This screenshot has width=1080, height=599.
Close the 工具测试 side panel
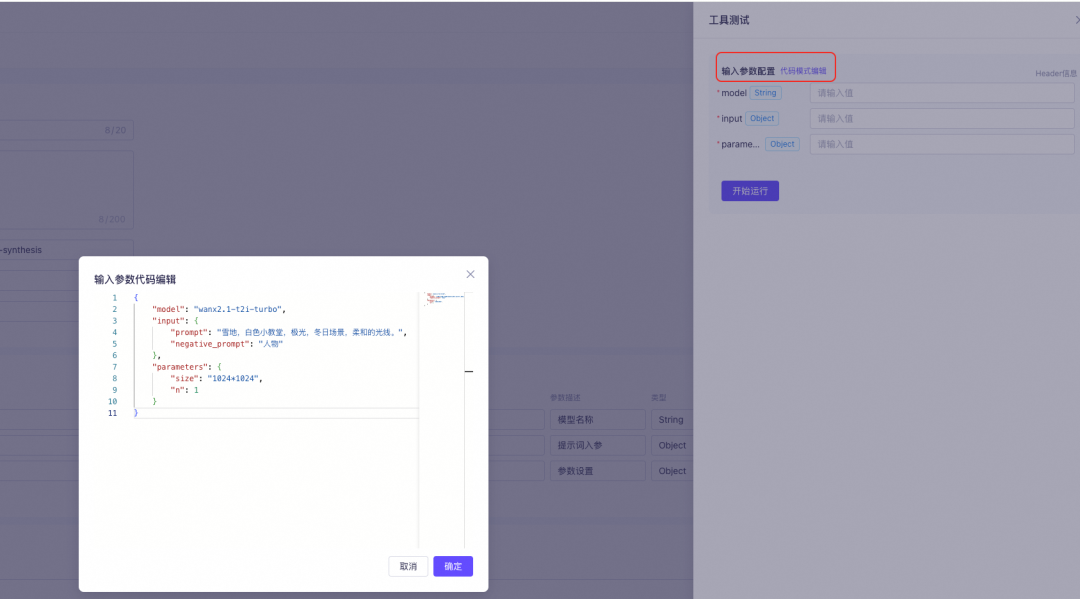pyautogui.click(x=1077, y=20)
